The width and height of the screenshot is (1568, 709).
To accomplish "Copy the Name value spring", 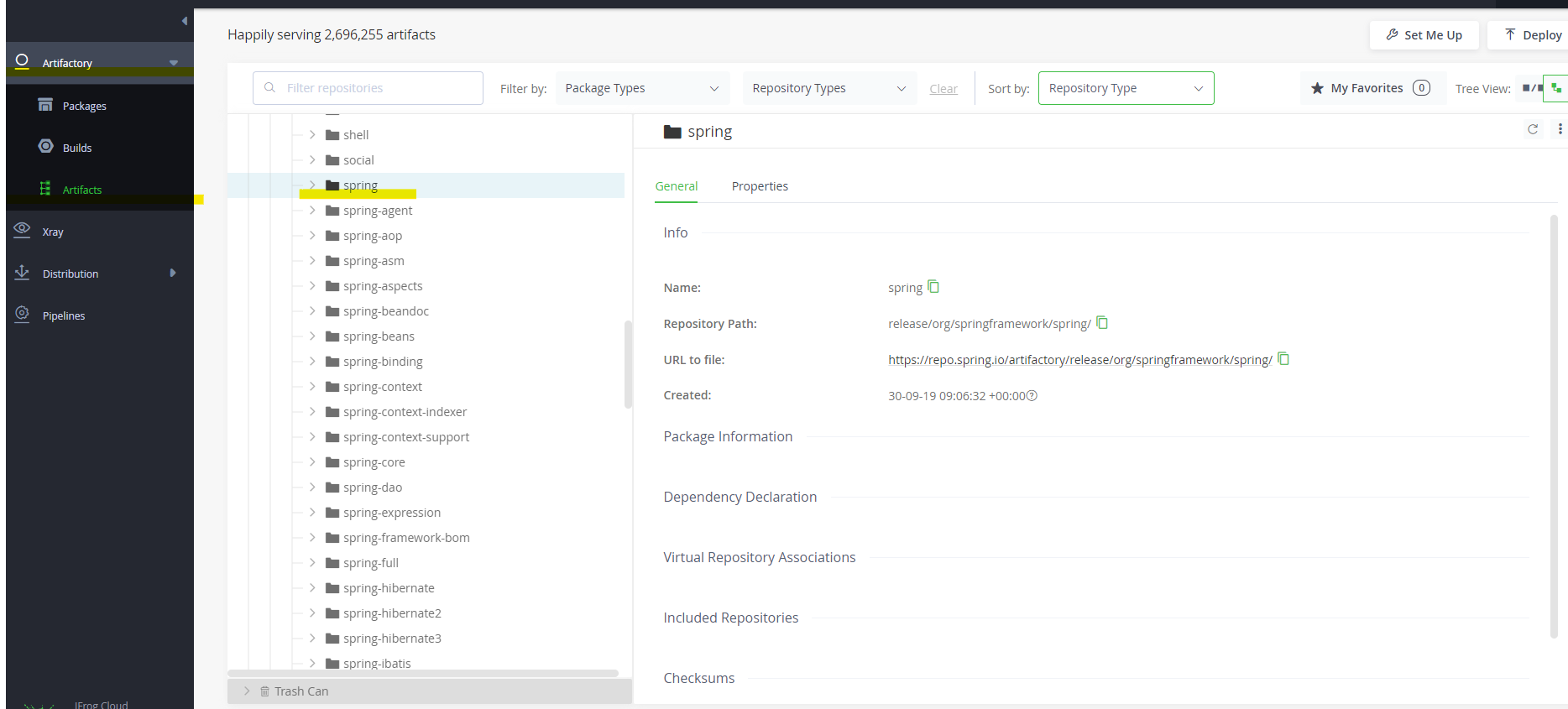I will click(933, 287).
